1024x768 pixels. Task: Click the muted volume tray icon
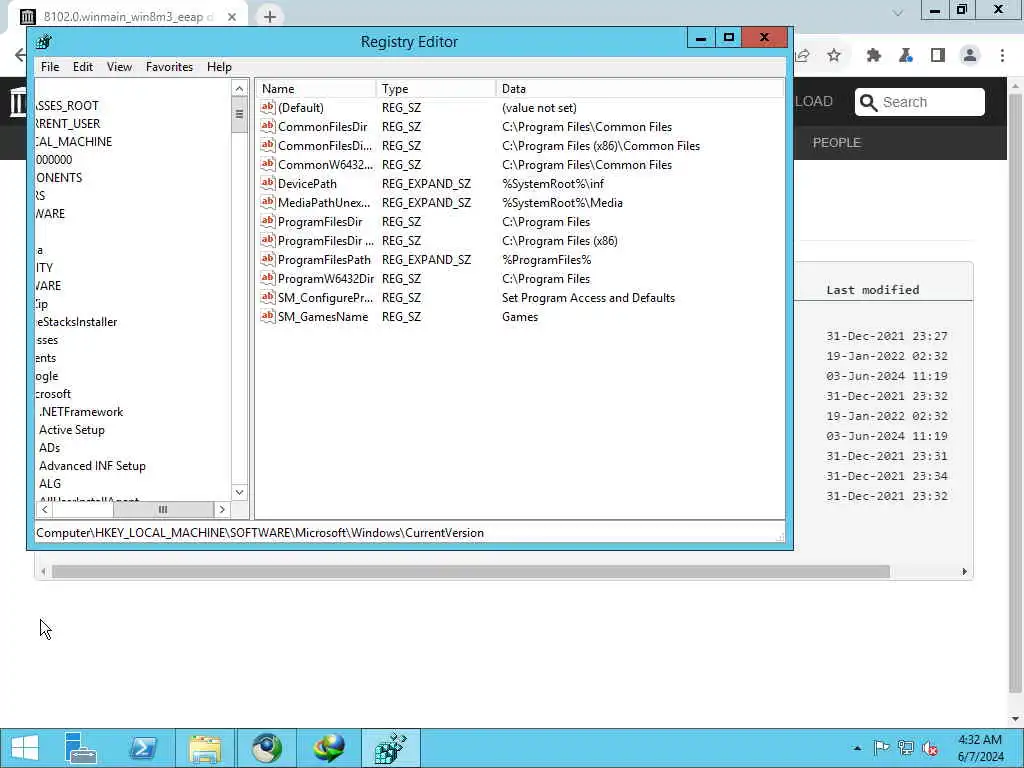930,748
